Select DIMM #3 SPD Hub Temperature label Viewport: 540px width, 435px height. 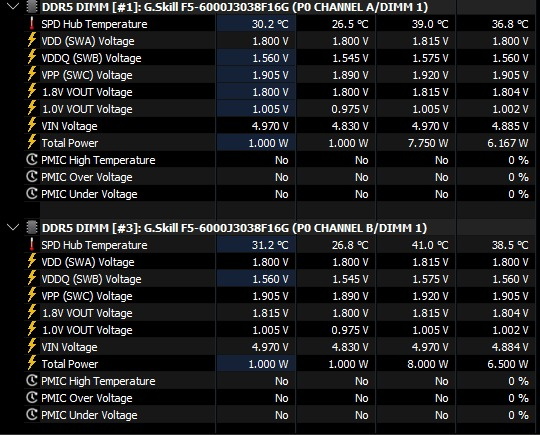click(x=94, y=245)
